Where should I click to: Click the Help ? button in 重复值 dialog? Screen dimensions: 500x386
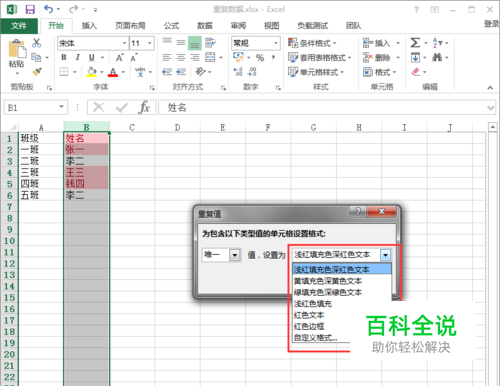point(358,211)
